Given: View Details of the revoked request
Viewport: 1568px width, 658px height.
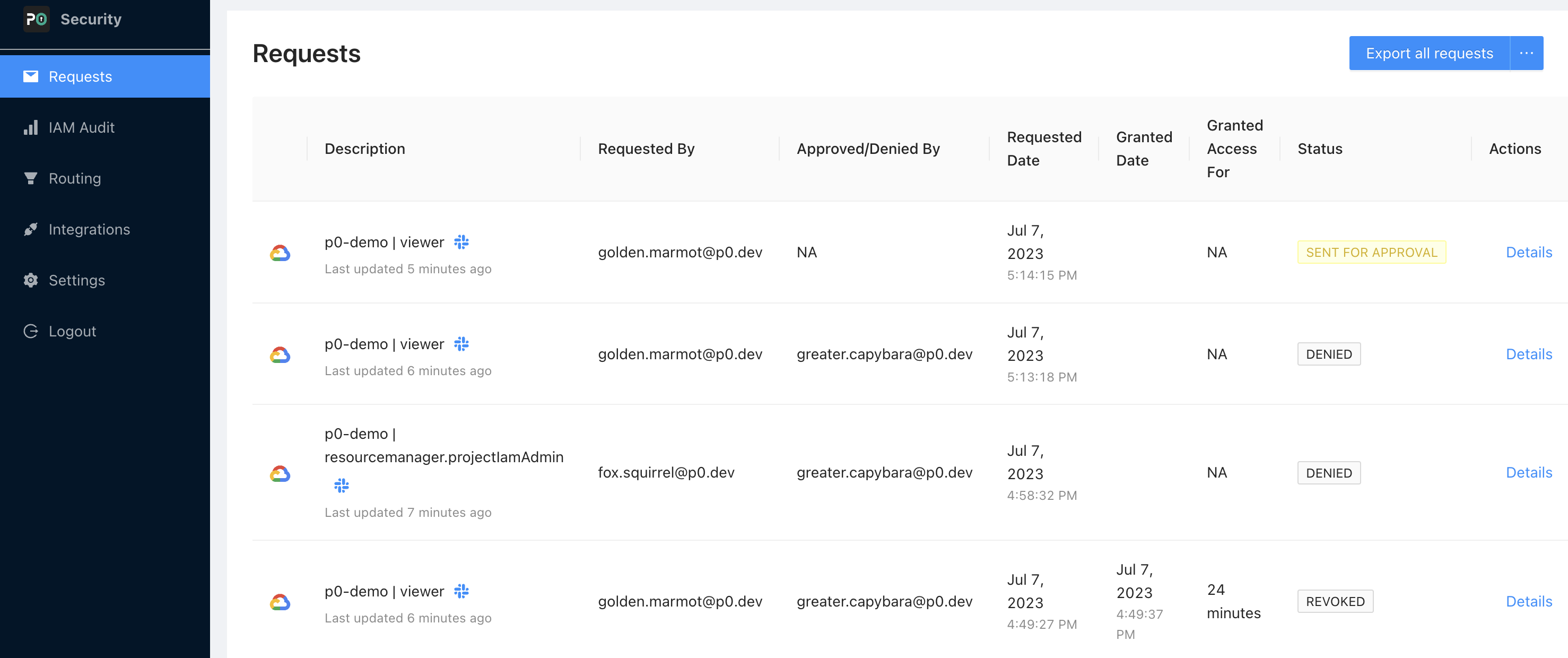Looking at the screenshot, I should point(1528,601).
